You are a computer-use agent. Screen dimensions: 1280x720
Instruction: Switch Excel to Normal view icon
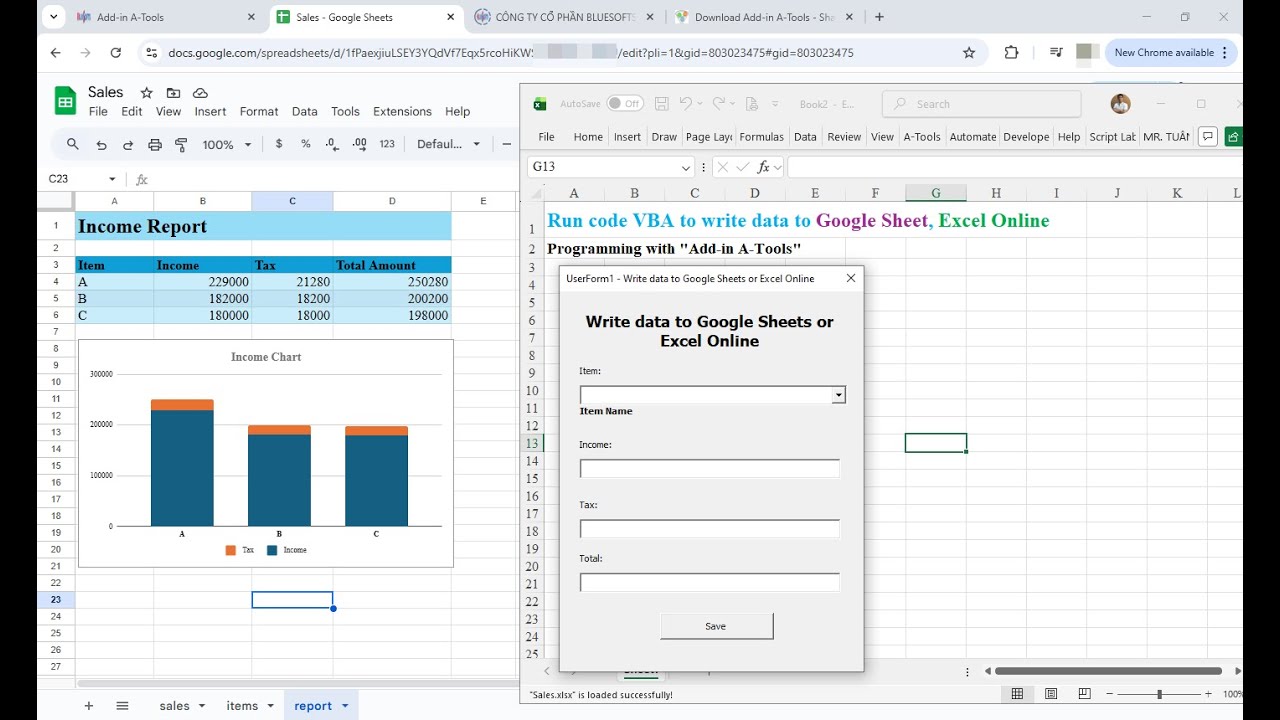(x=1017, y=694)
